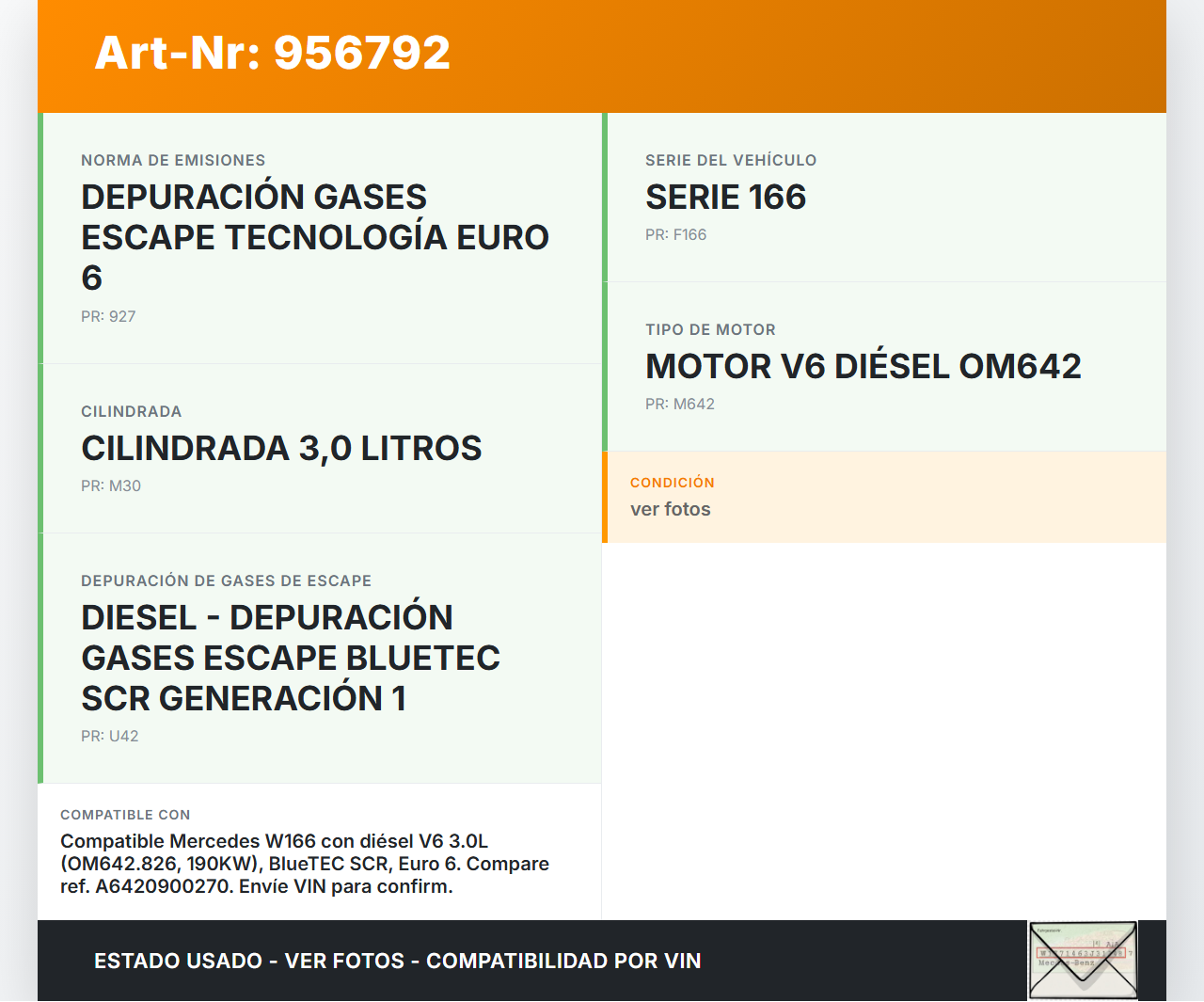This screenshot has width=1204, height=1002.
Task: Click the TIPO DE MOTOR label
Action: tap(710, 330)
